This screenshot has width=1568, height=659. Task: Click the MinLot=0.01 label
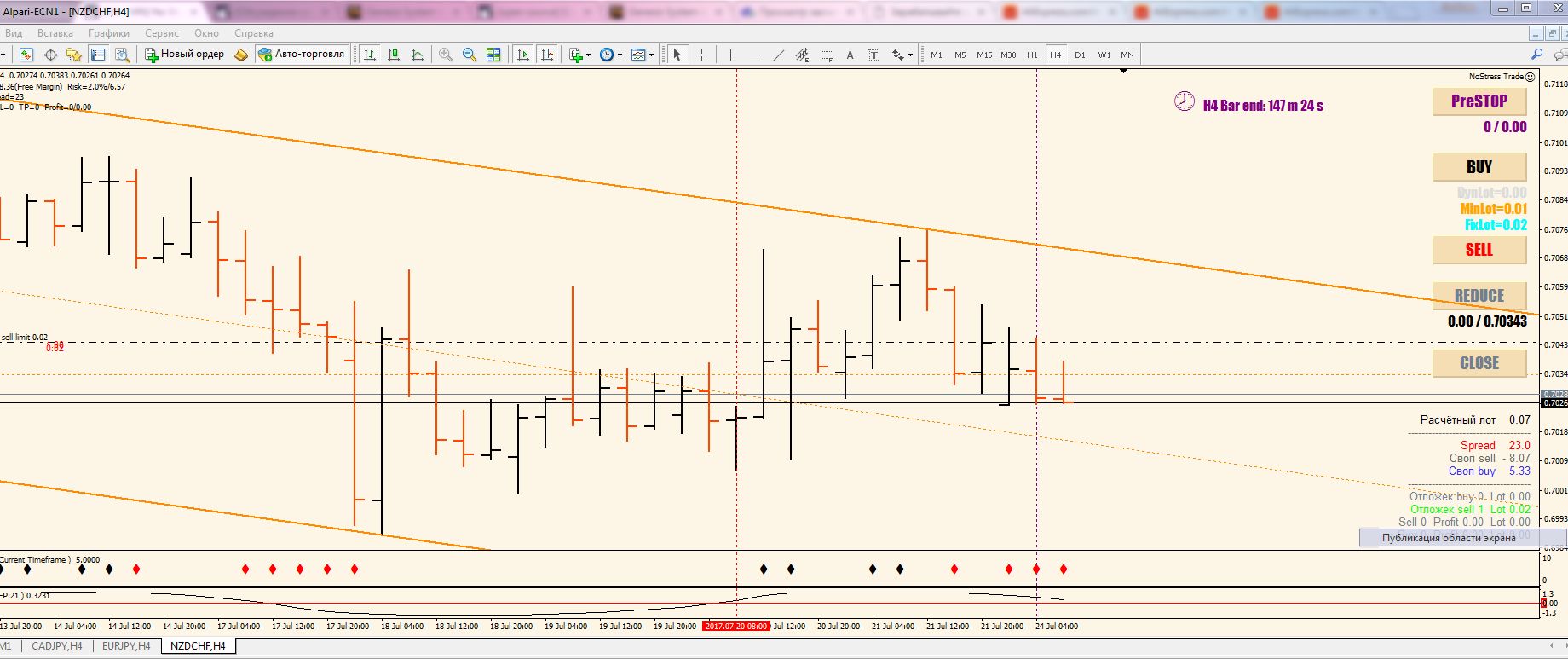[1494, 209]
